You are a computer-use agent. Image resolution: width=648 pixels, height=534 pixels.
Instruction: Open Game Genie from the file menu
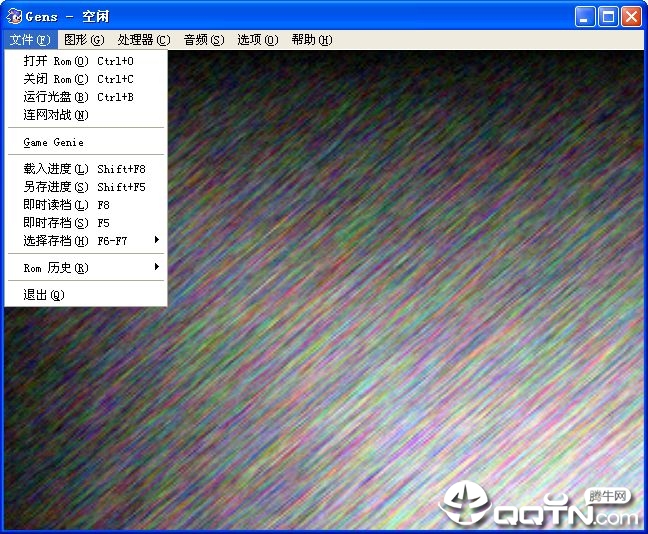[86, 143]
